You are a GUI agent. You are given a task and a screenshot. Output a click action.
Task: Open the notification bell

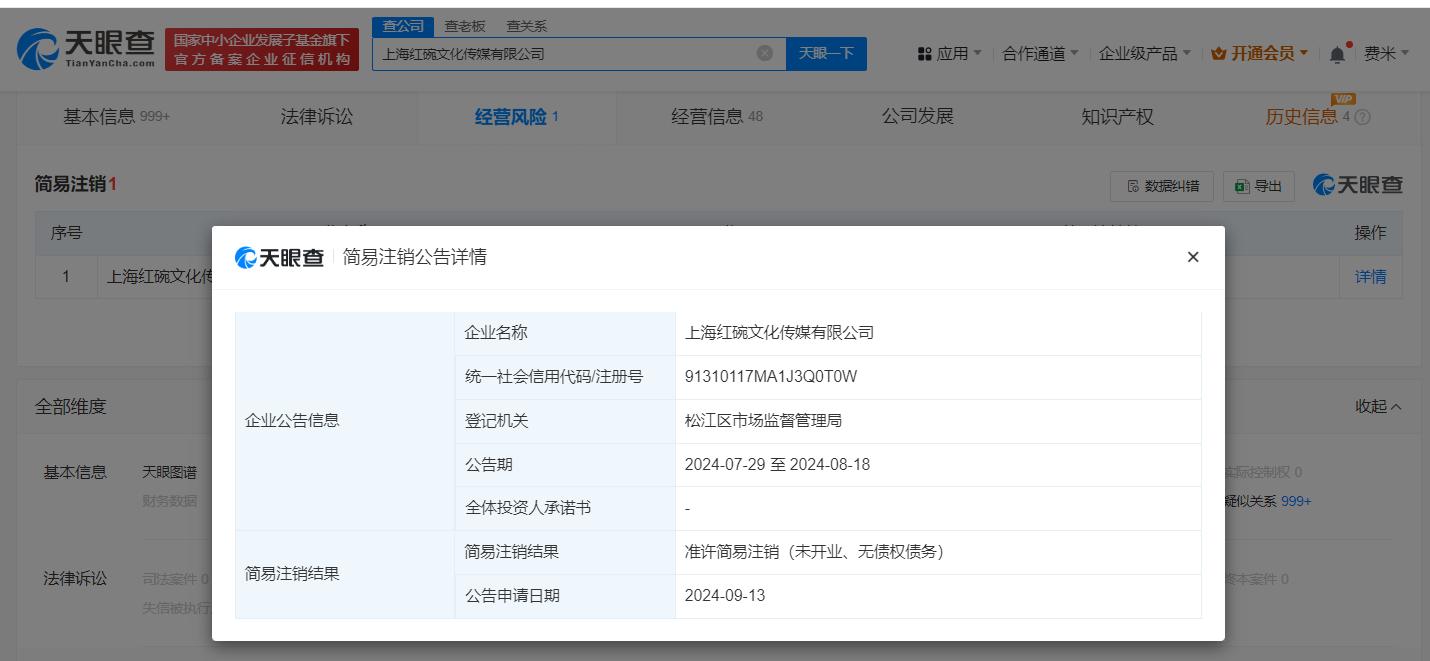(1338, 53)
